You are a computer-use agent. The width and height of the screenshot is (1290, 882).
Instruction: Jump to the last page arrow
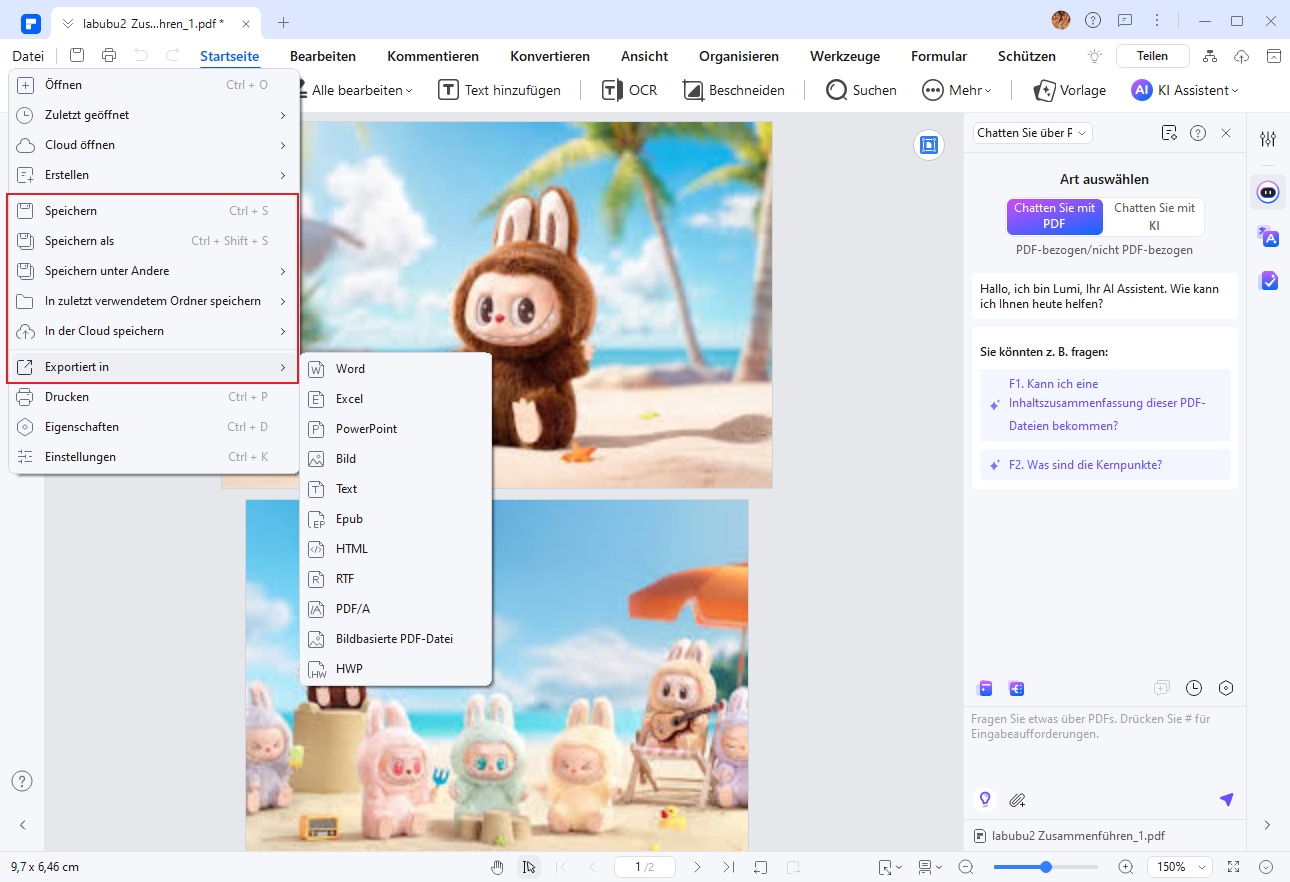coord(728,867)
